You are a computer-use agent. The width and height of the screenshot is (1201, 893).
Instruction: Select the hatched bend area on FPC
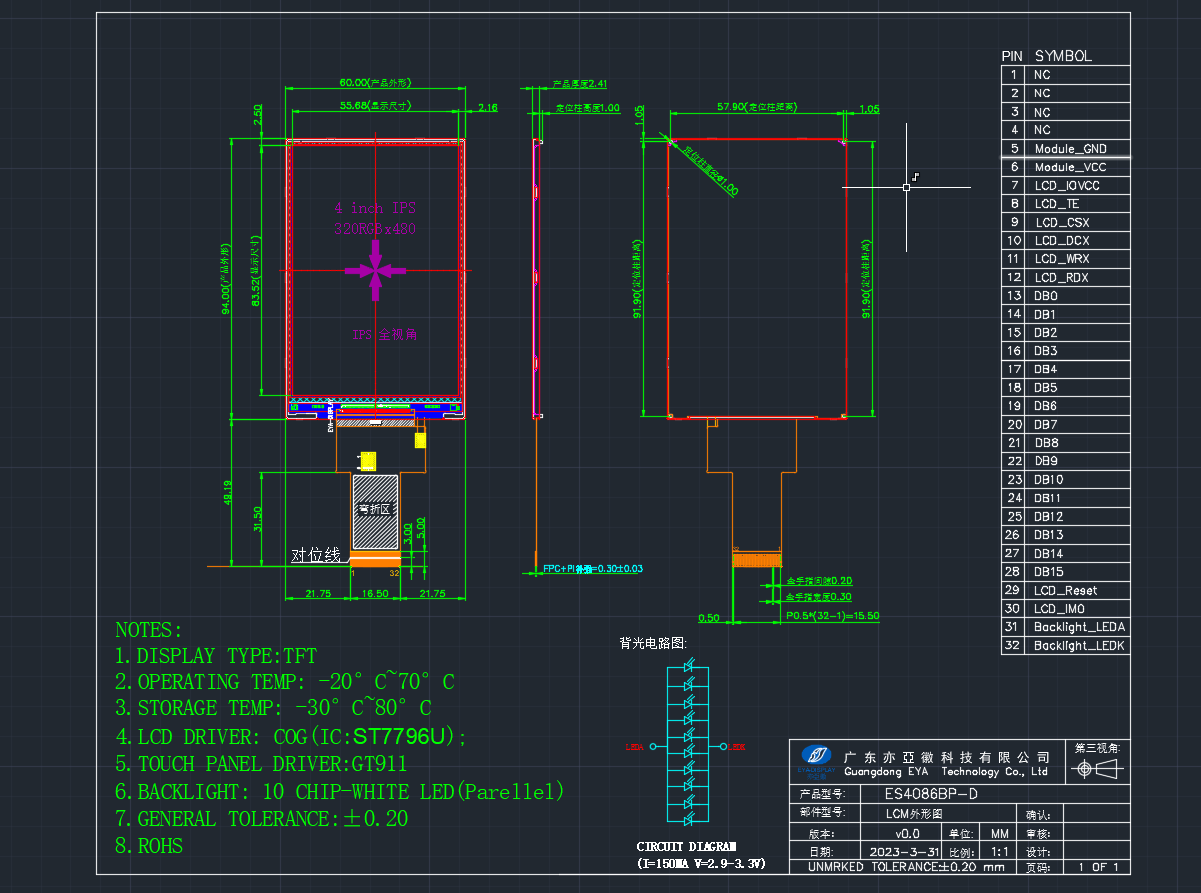(374, 511)
